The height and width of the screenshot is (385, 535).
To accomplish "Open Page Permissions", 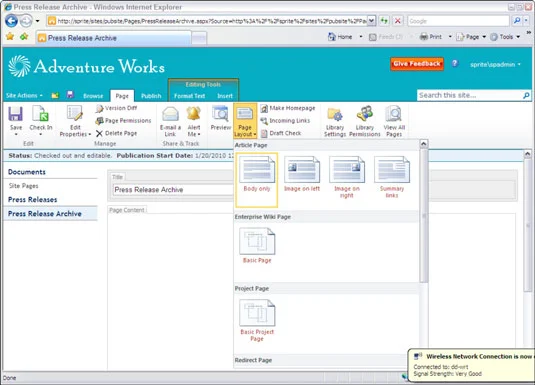I will tap(124, 120).
